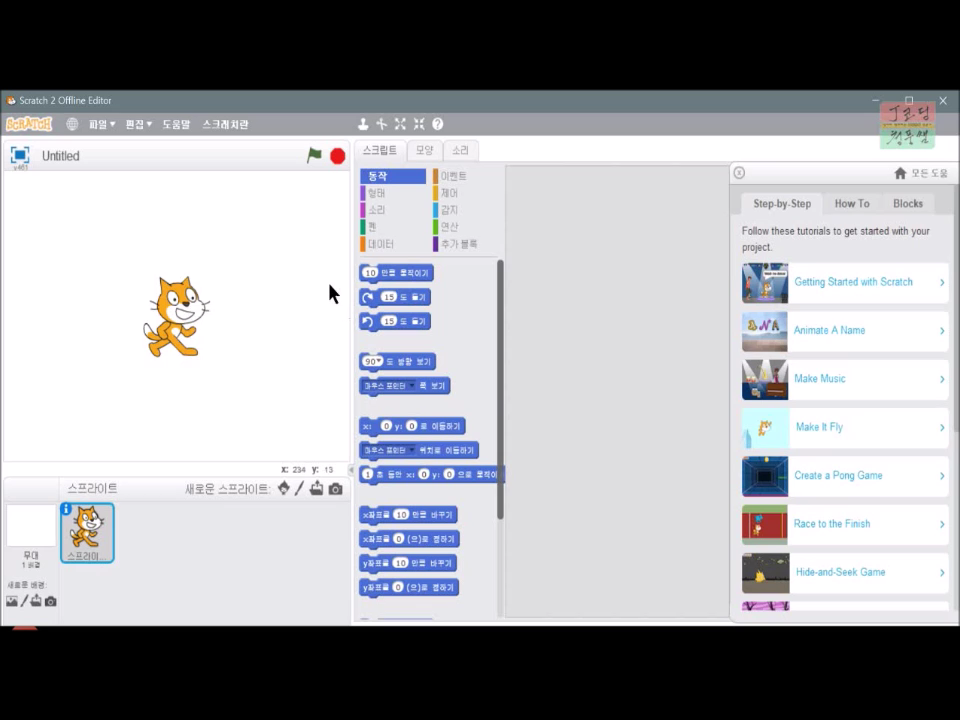Click the y좌표를 0 으로 정하기 block
960x720 pixels.
tap(409, 588)
